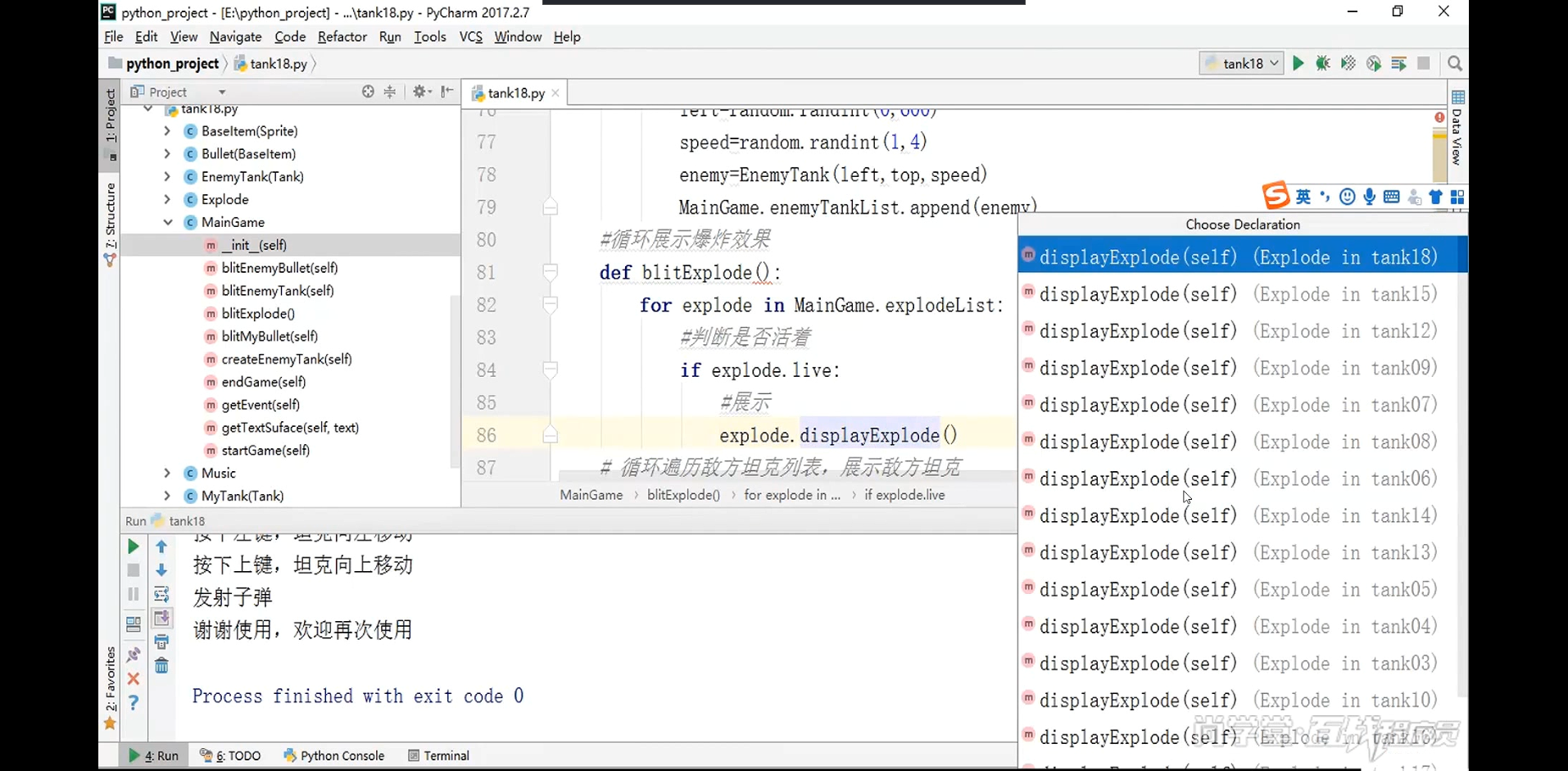Select blitExplode() method in structure tree
Screen dimensions: 1568x771
pyautogui.click(x=258, y=314)
